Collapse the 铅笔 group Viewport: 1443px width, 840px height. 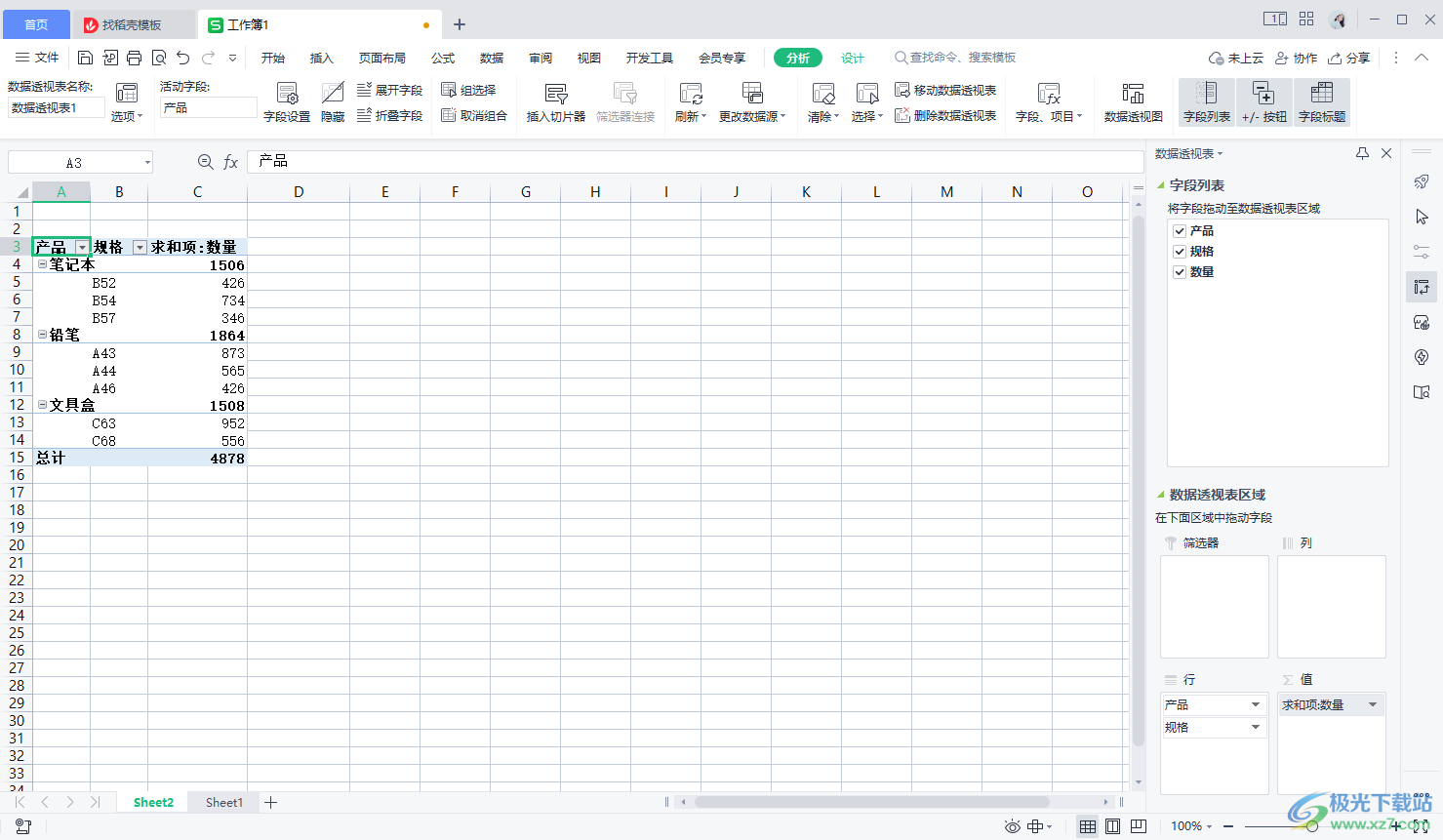pyautogui.click(x=42, y=334)
